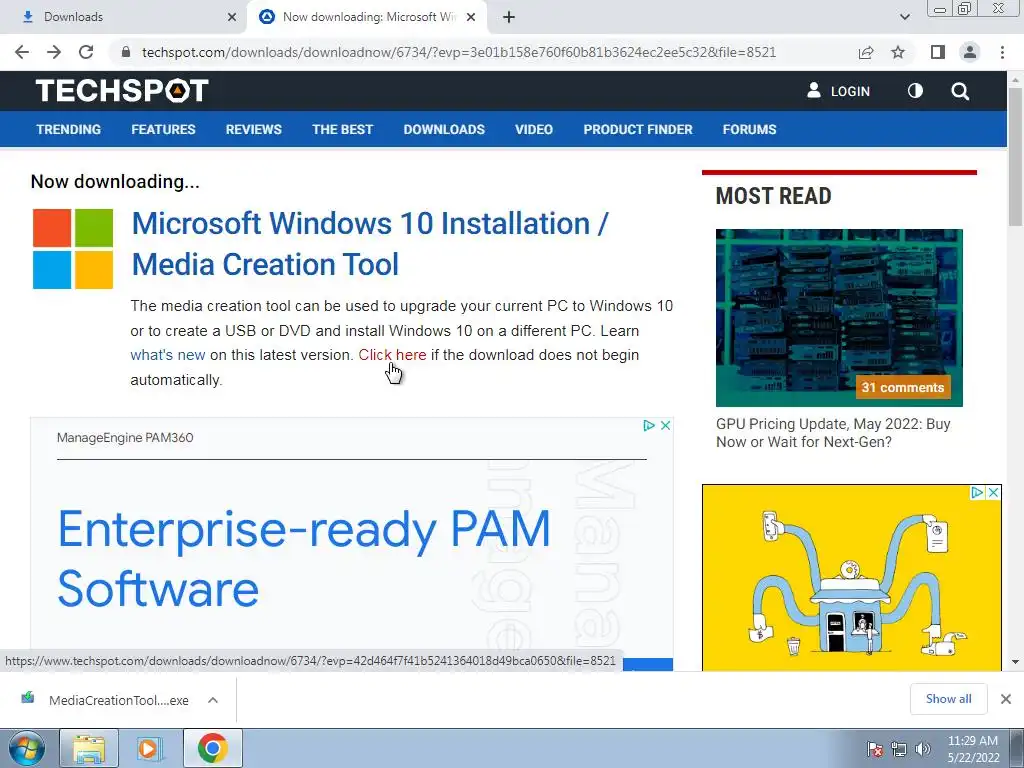The height and width of the screenshot is (768, 1024).
Task: Click AdChoices icon on yellow ad
Action: [977, 492]
